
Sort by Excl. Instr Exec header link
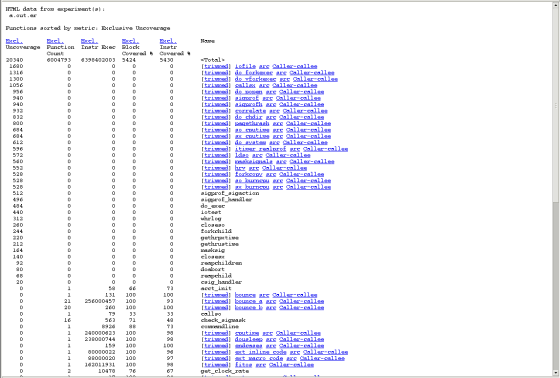tap(89, 41)
